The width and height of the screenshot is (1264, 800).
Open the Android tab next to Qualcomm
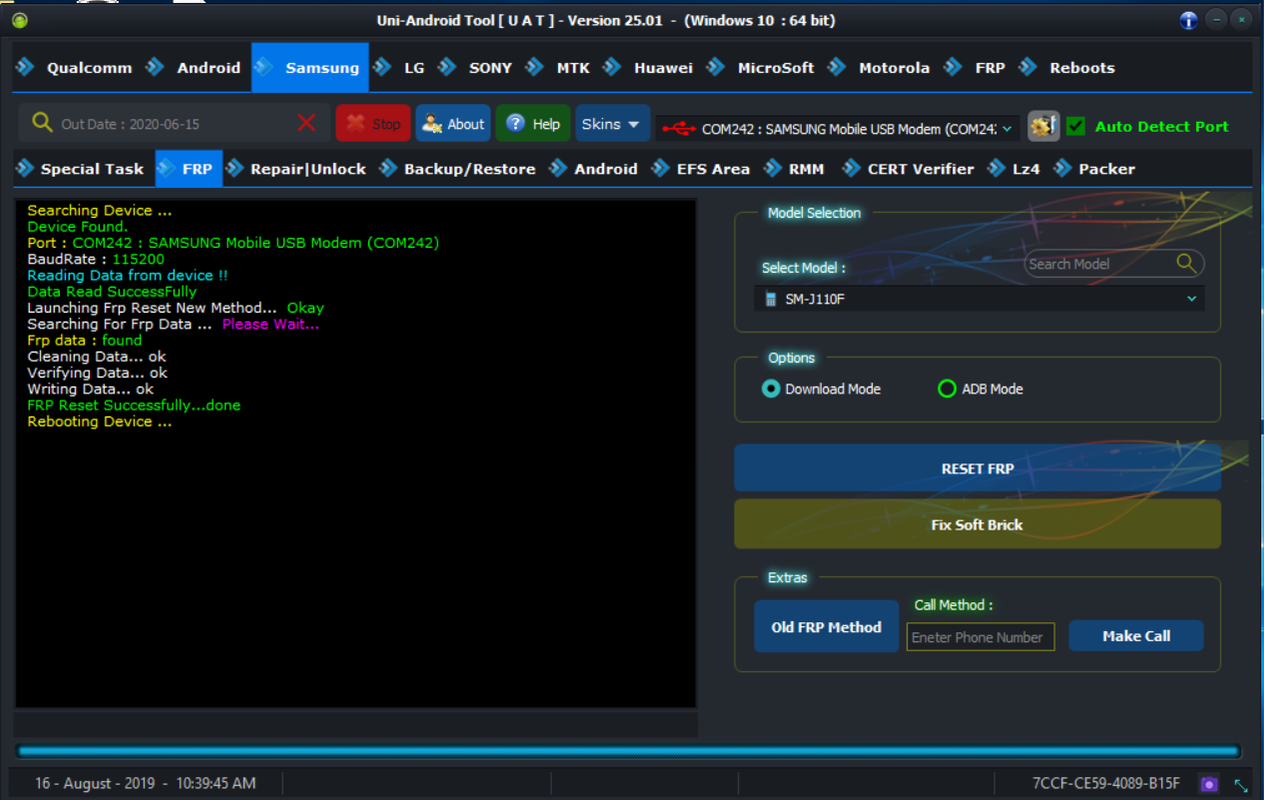(196, 68)
